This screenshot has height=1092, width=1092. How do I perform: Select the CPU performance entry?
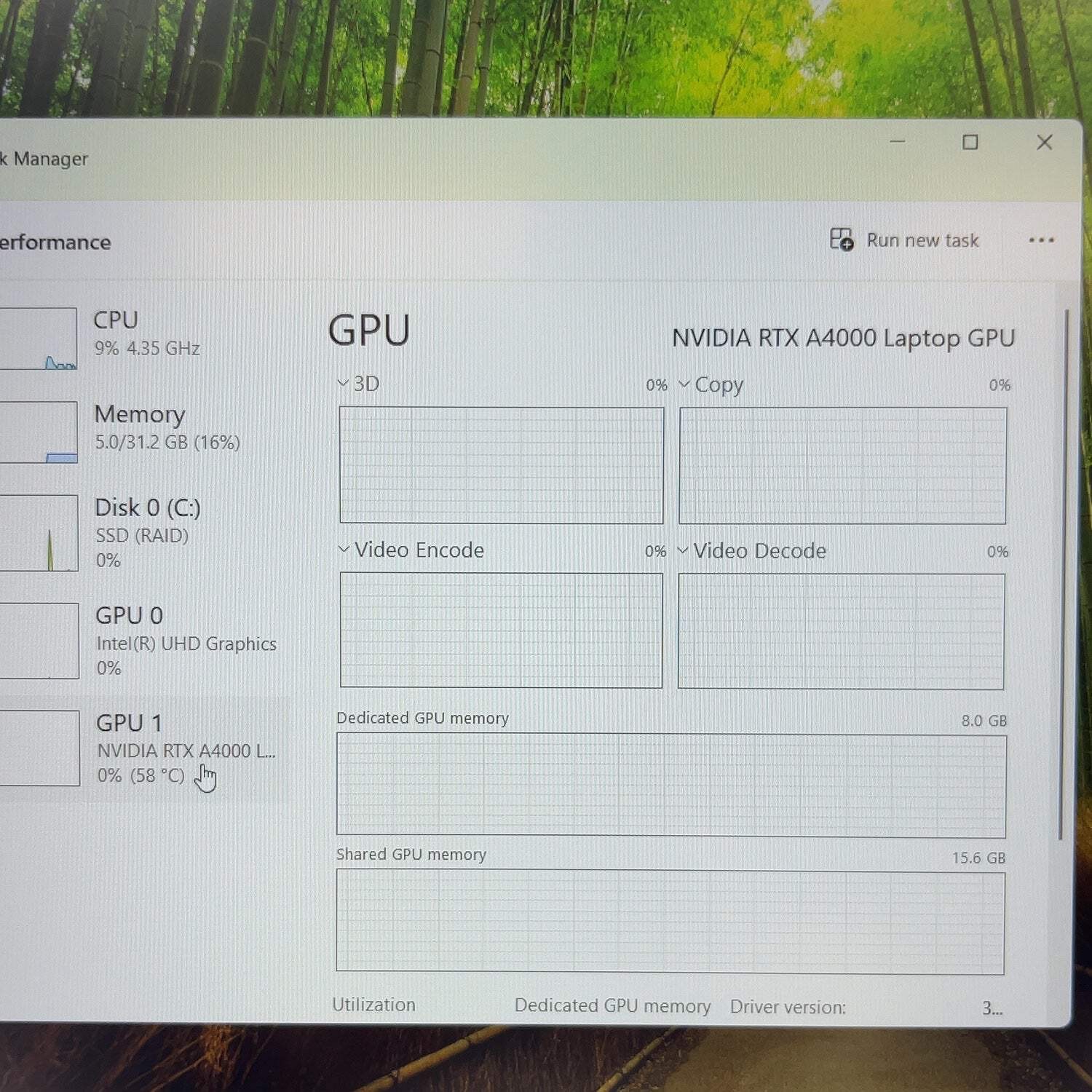click(144, 338)
